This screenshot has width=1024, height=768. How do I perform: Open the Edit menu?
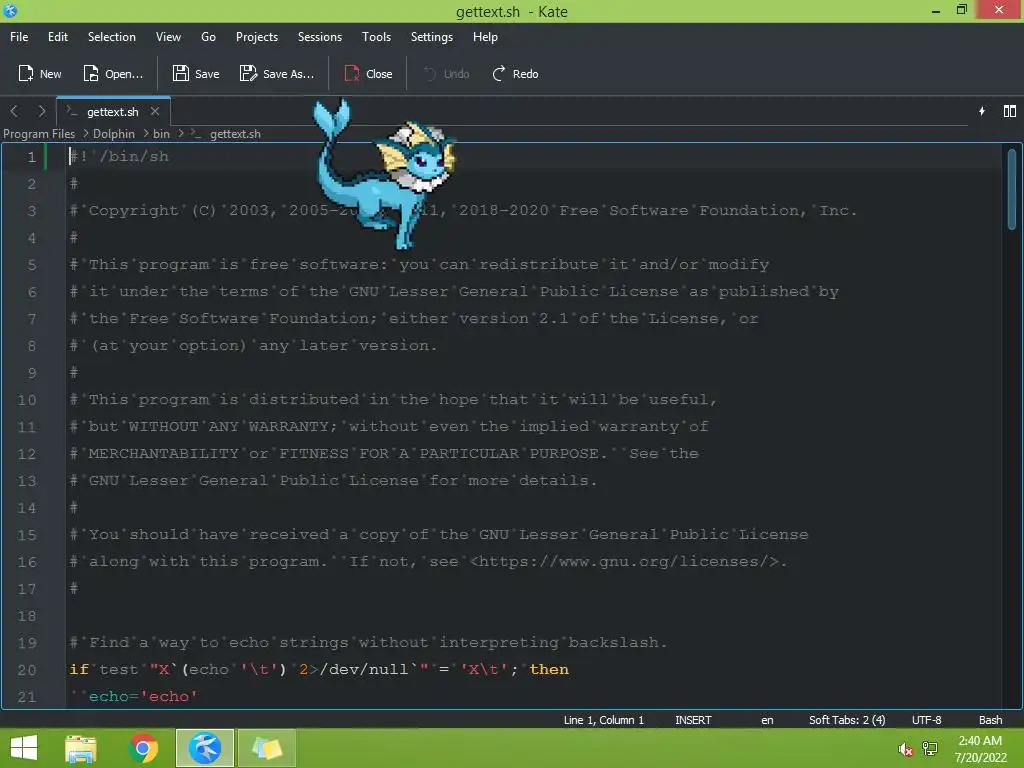(57, 37)
